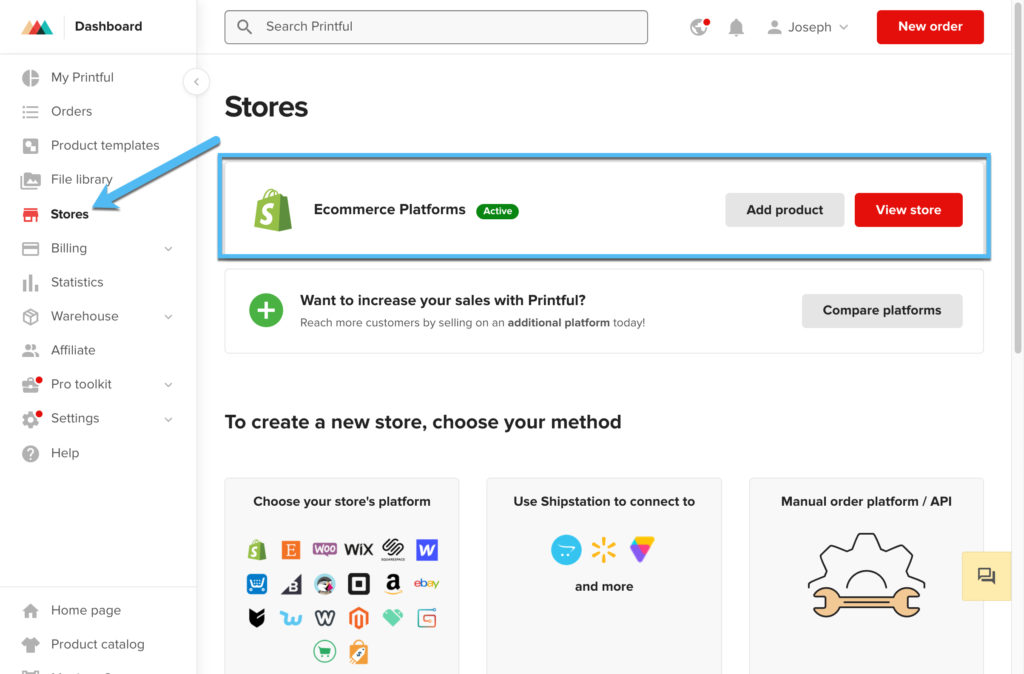Click the Walmart spark icon under Shipstation
Viewport: 1024px width, 674px height.
(604, 550)
